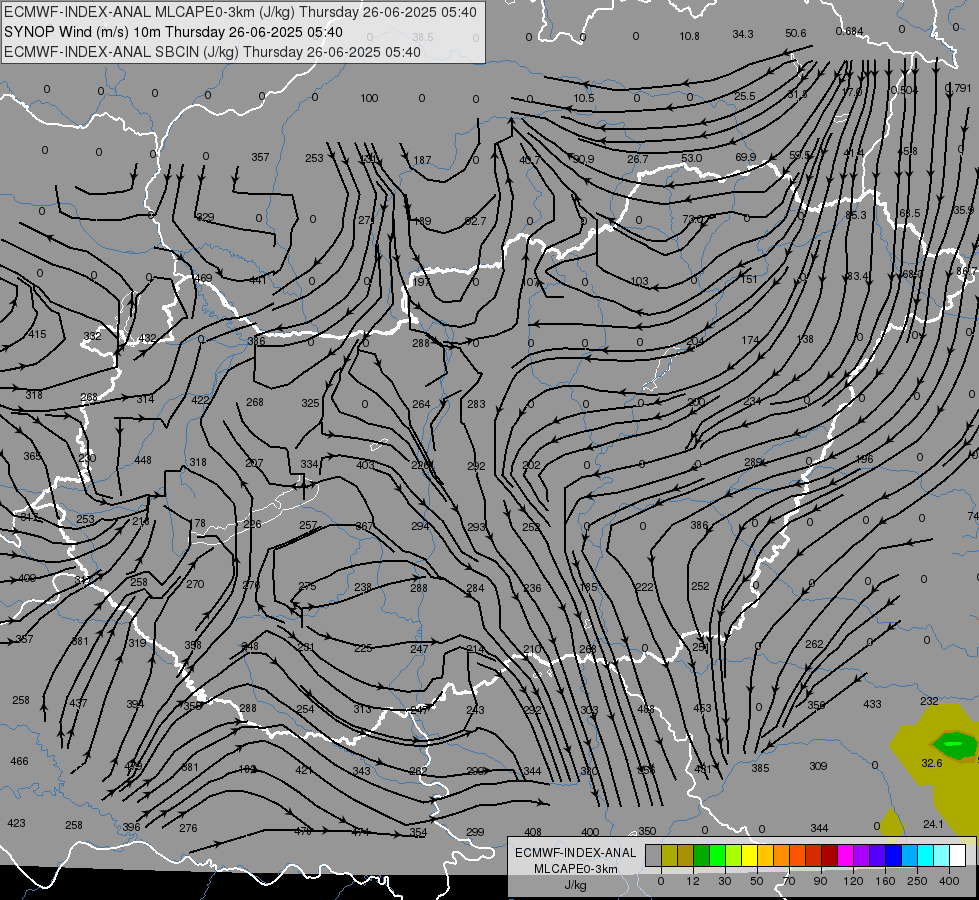Choose the lime yellow-green legend swatch
The image size is (979, 900).
point(734,855)
